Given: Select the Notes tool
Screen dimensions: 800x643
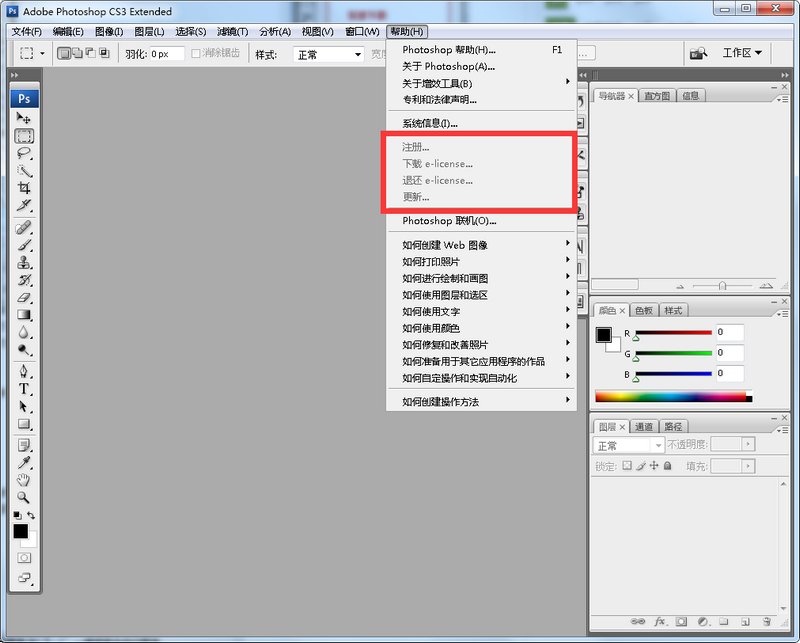Looking at the screenshot, I should (x=23, y=446).
